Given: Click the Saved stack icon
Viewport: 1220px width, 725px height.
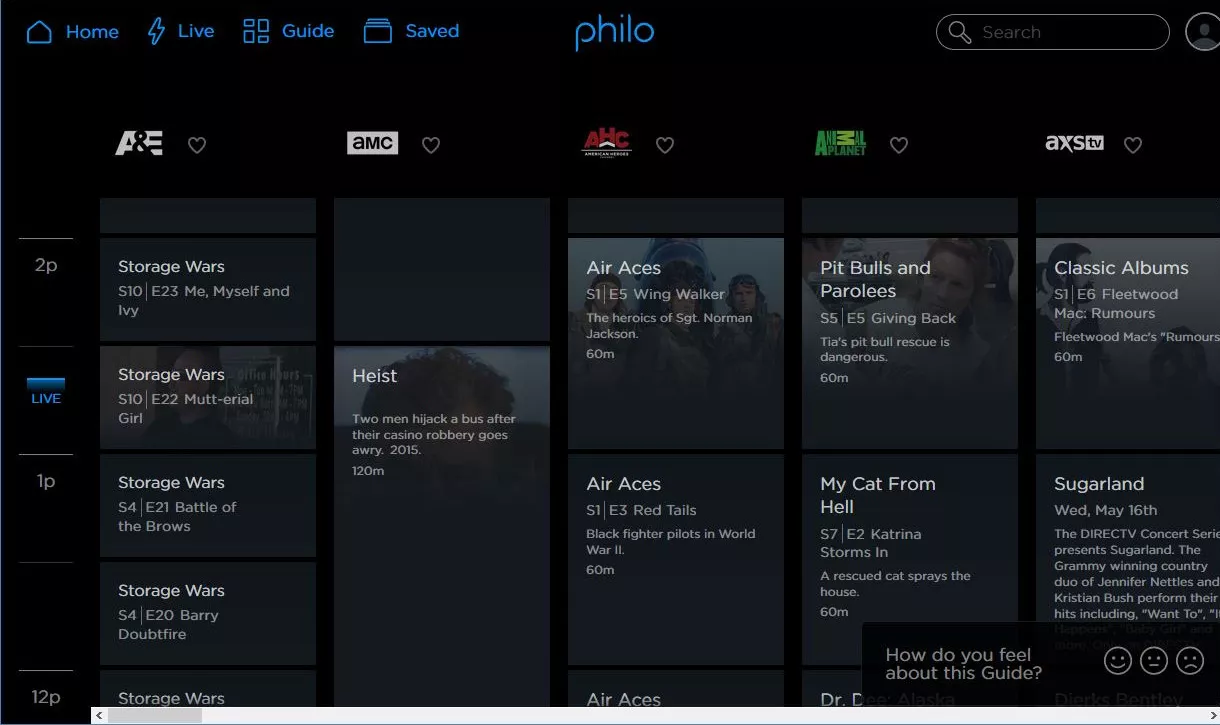Looking at the screenshot, I should [377, 31].
